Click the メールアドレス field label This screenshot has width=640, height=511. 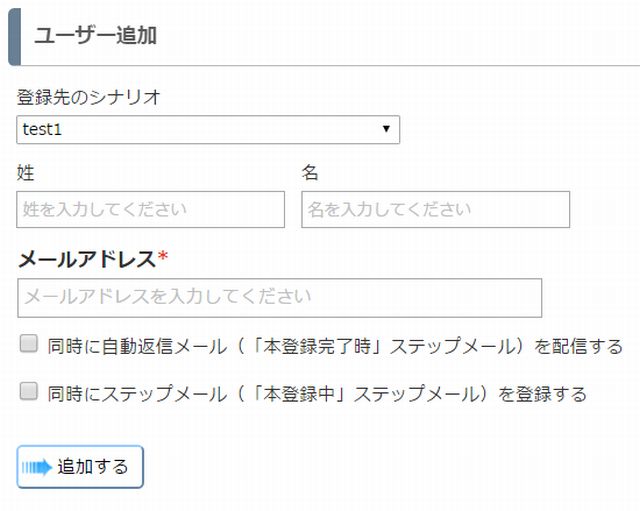pos(87,259)
